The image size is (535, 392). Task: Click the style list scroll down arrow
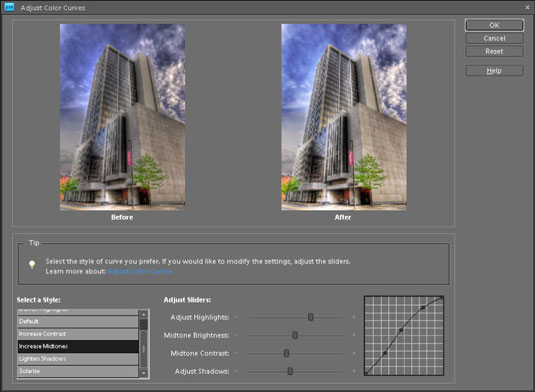tap(144, 373)
